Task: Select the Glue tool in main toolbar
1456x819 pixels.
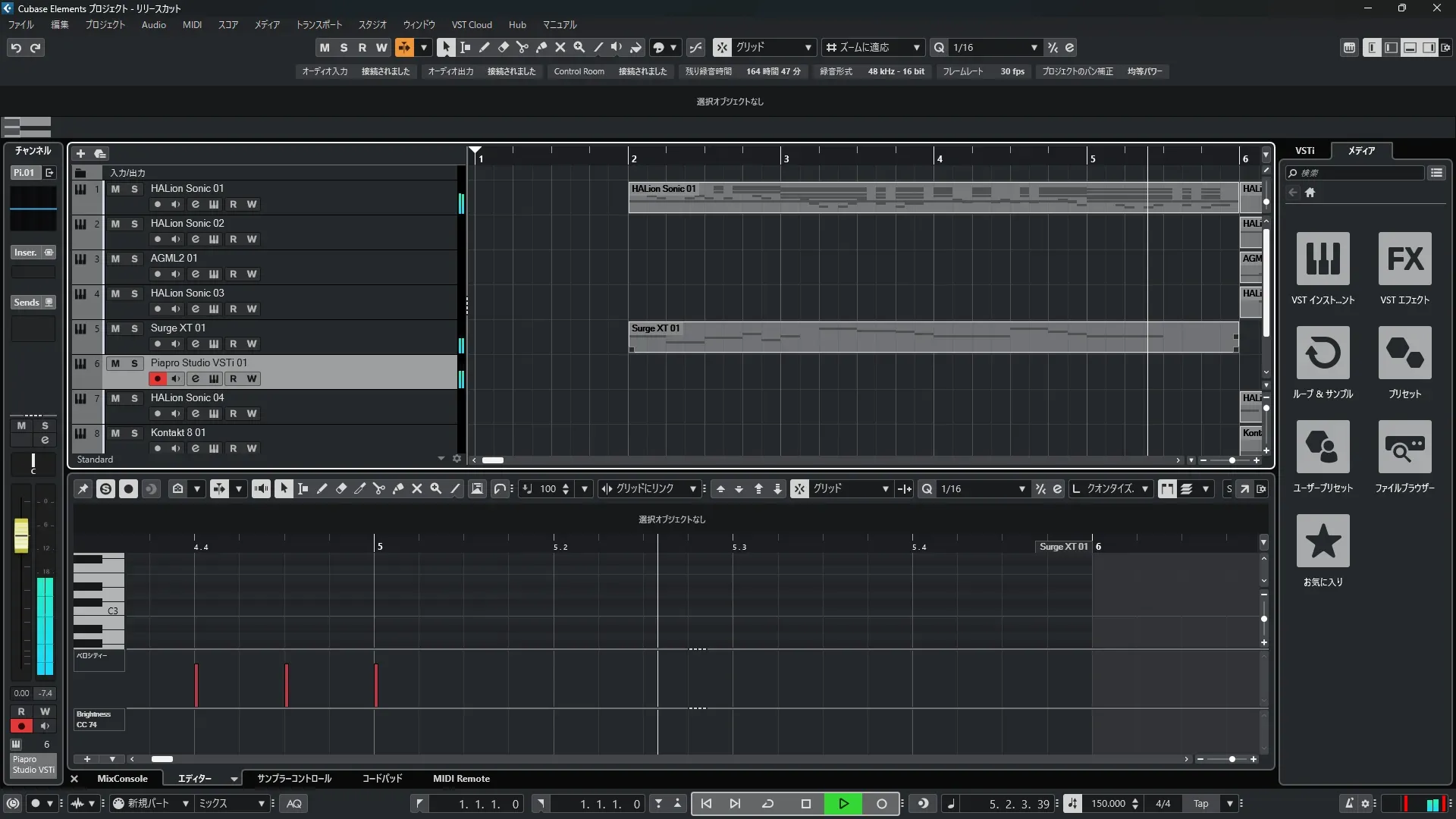Action: coord(541,47)
